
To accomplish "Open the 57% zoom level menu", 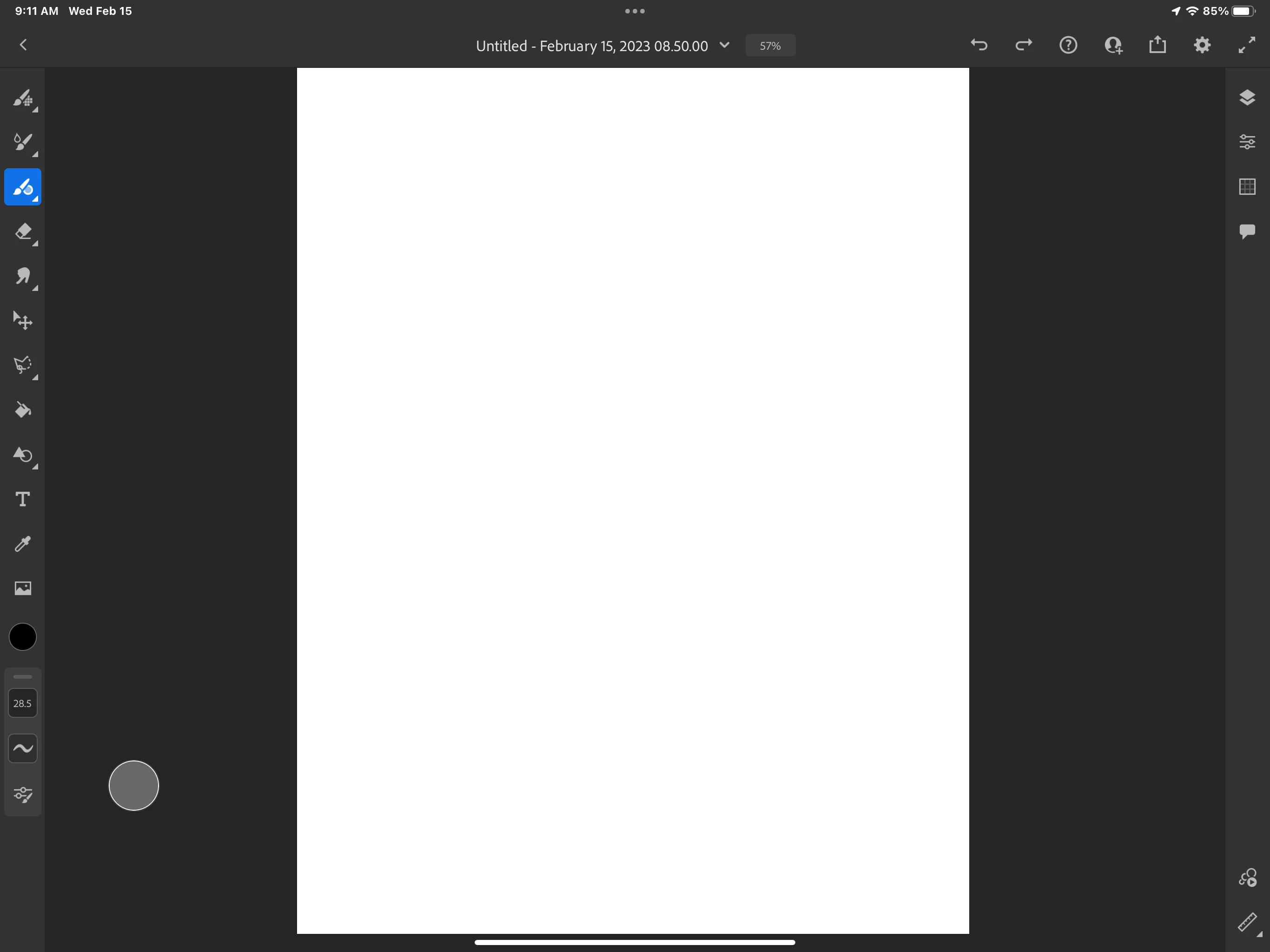I will pyautogui.click(x=769, y=46).
